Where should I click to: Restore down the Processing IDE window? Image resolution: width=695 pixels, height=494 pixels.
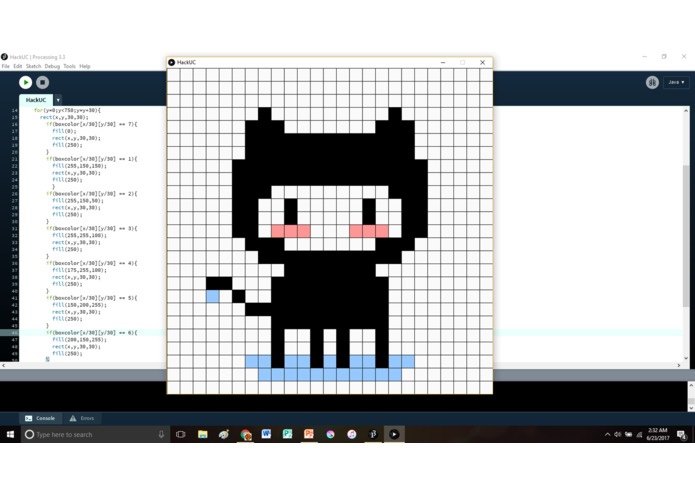[x=664, y=57]
